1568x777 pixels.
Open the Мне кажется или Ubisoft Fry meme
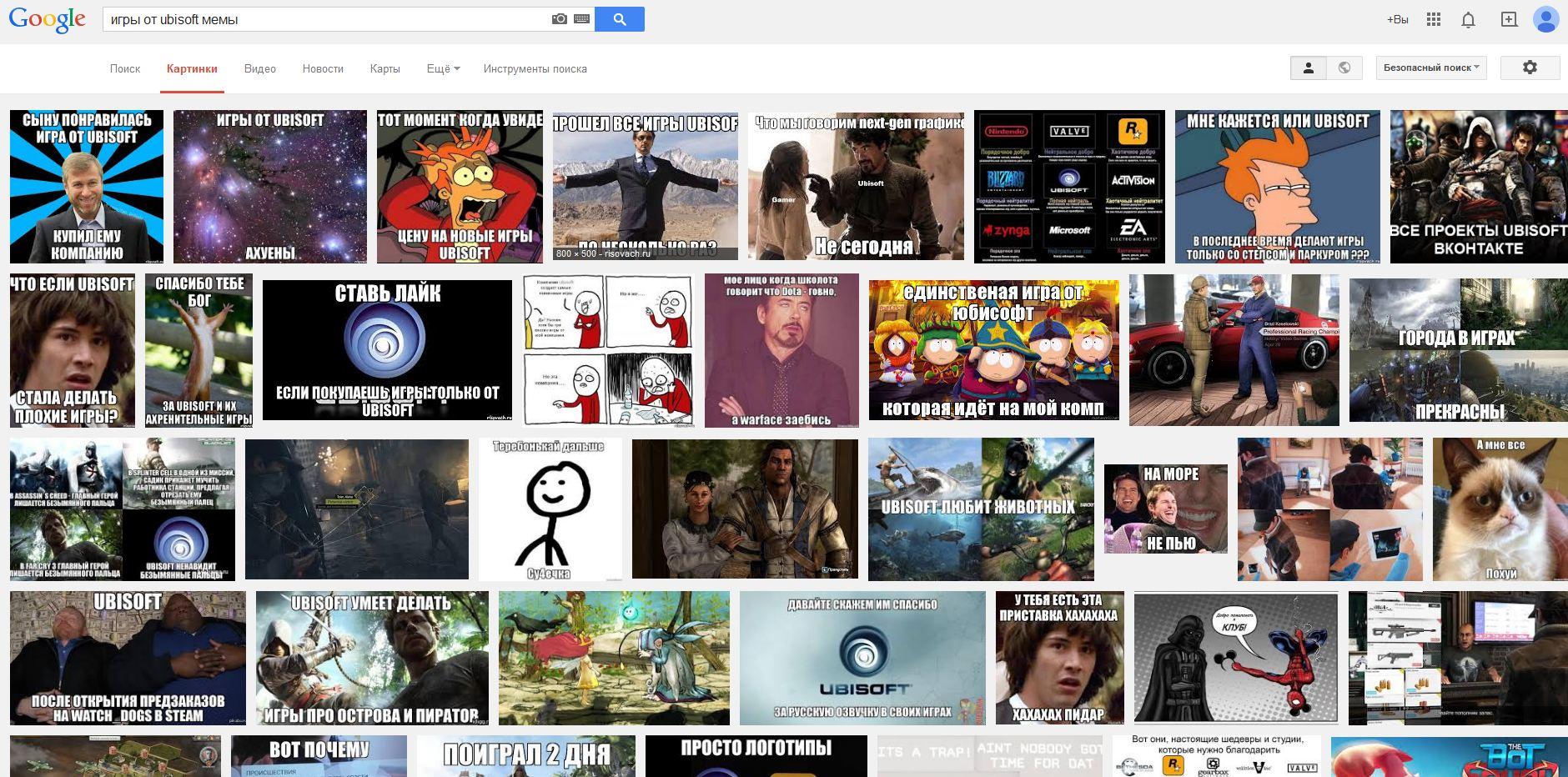click(x=1278, y=187)
